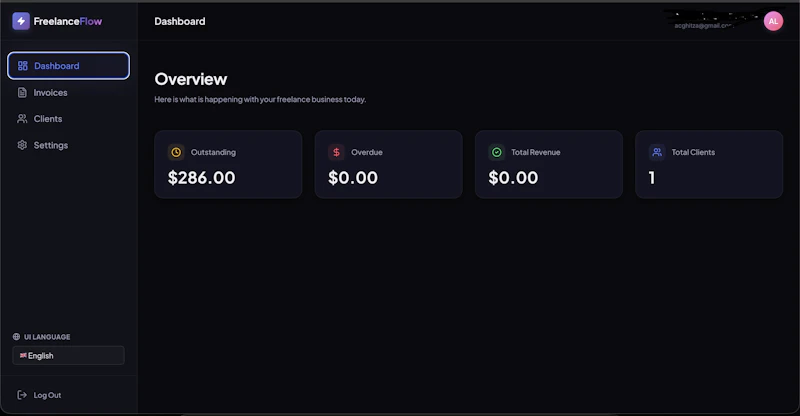Click the Dashboard grid icon in sidebar

tap(22, 66)
